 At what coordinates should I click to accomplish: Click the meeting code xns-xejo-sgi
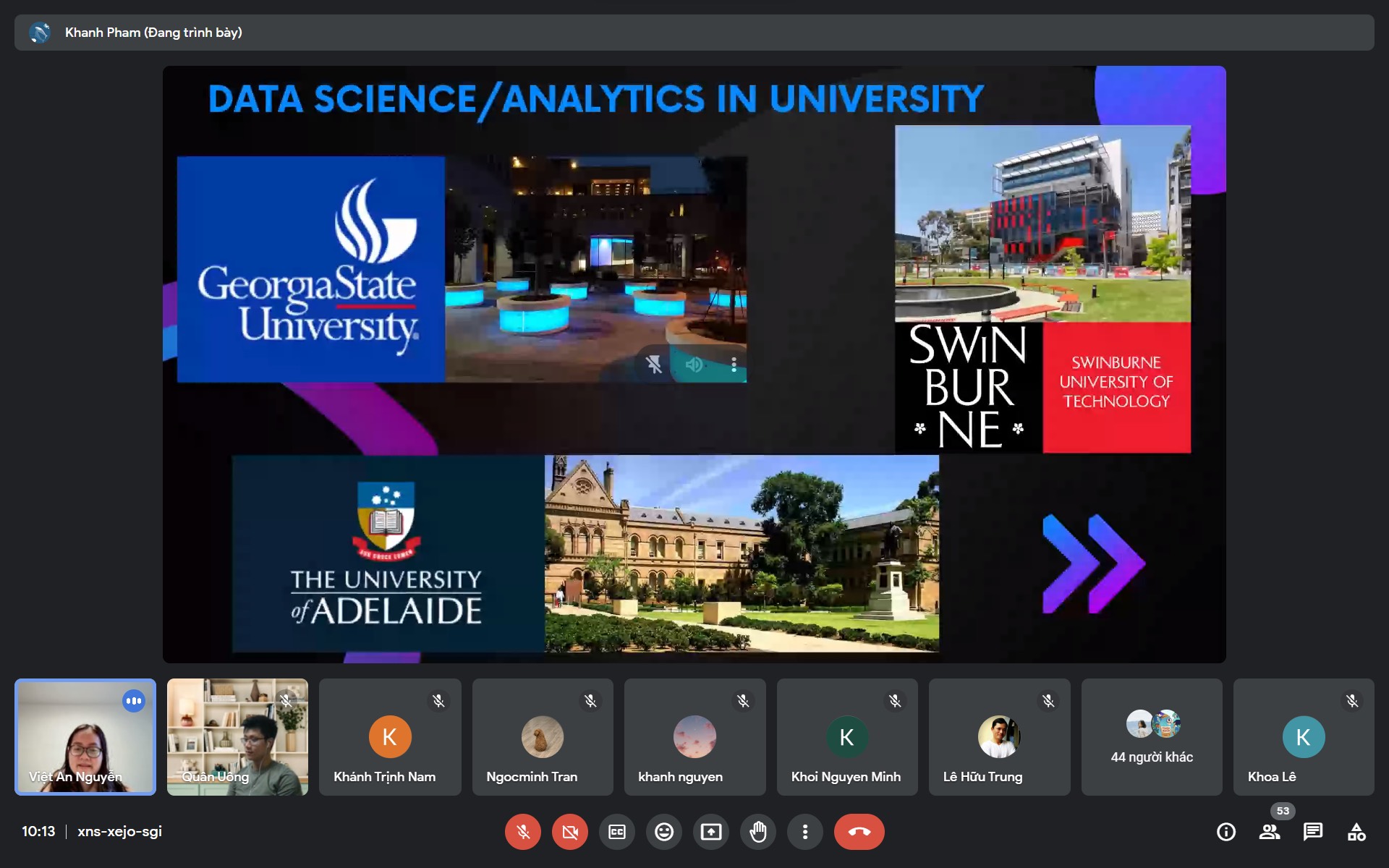119,831
